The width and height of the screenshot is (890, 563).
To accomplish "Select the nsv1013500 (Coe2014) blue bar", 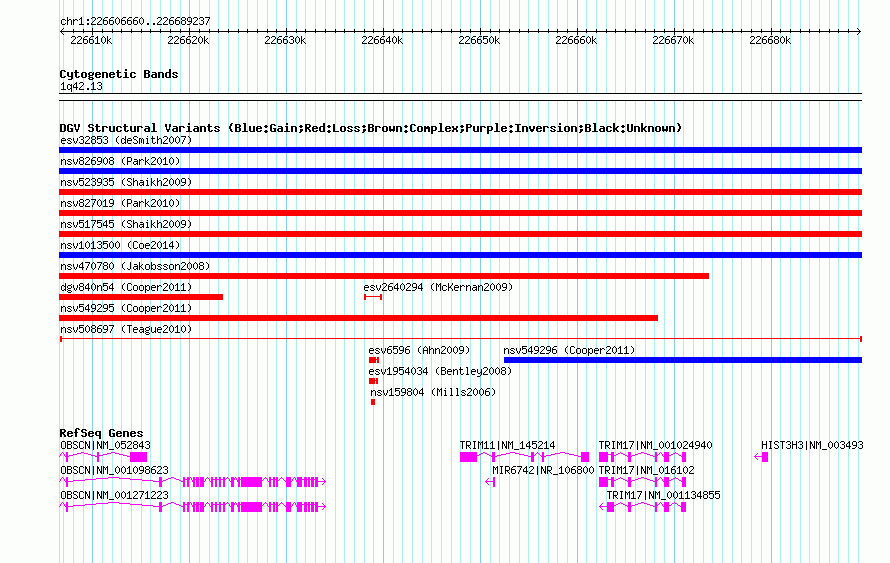I will tap(460, 255).
